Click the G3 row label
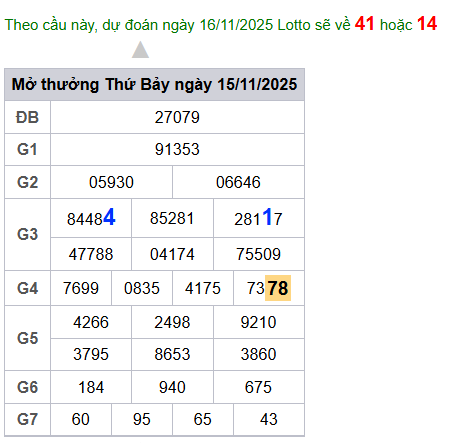 (27, 234)
